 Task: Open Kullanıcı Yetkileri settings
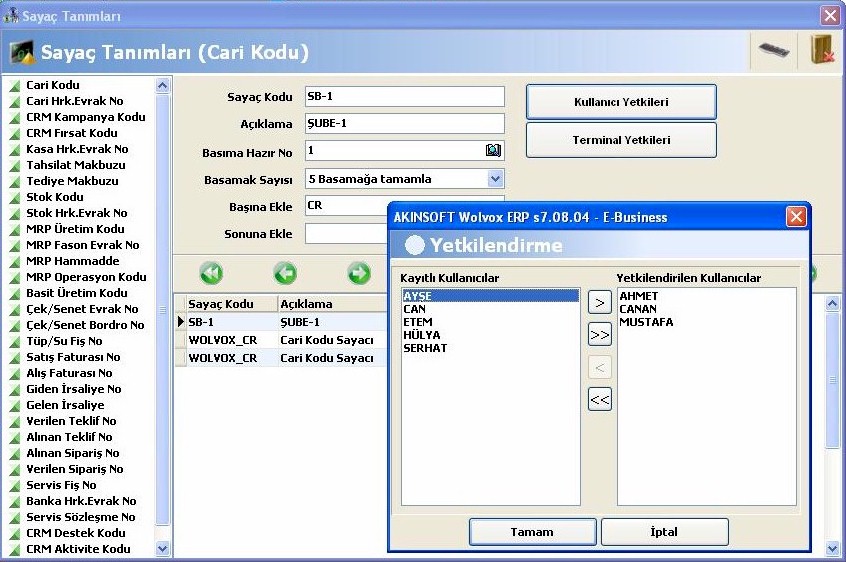pyautogui.click(x=621, y=102)
